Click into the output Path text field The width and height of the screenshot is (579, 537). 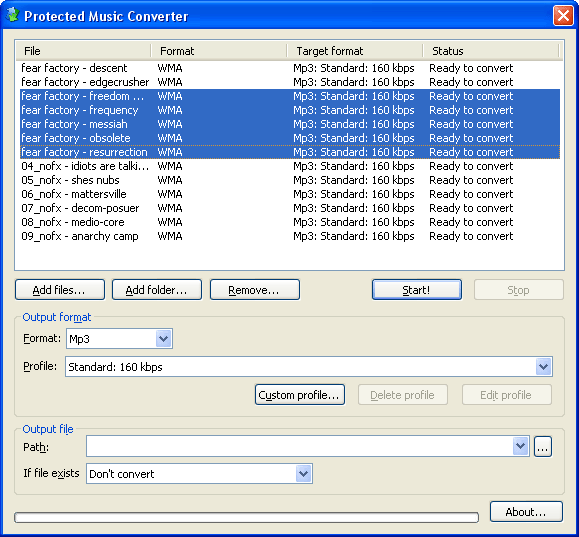pos(299,446)
